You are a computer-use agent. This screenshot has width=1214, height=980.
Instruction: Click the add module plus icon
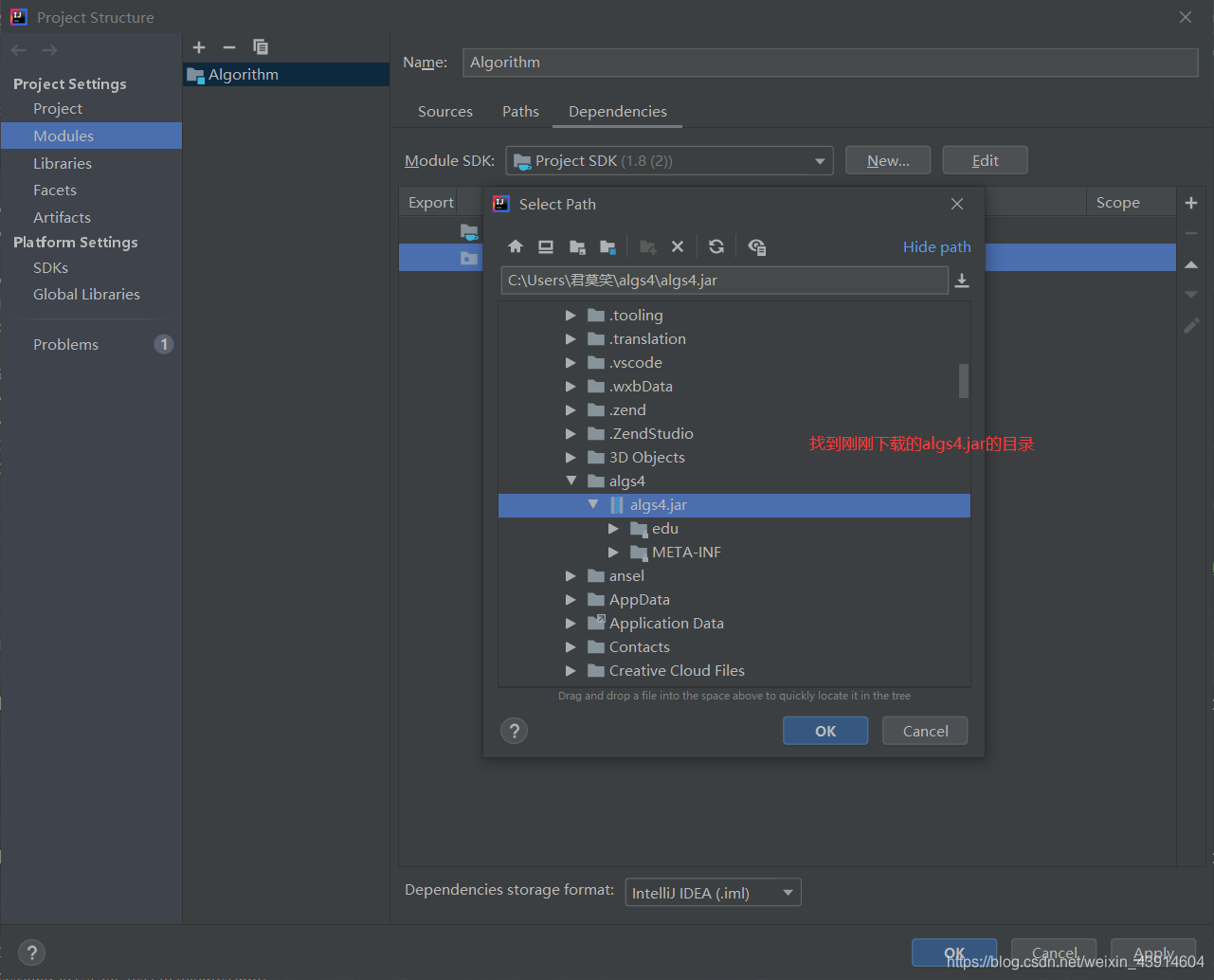coord(199,47)
